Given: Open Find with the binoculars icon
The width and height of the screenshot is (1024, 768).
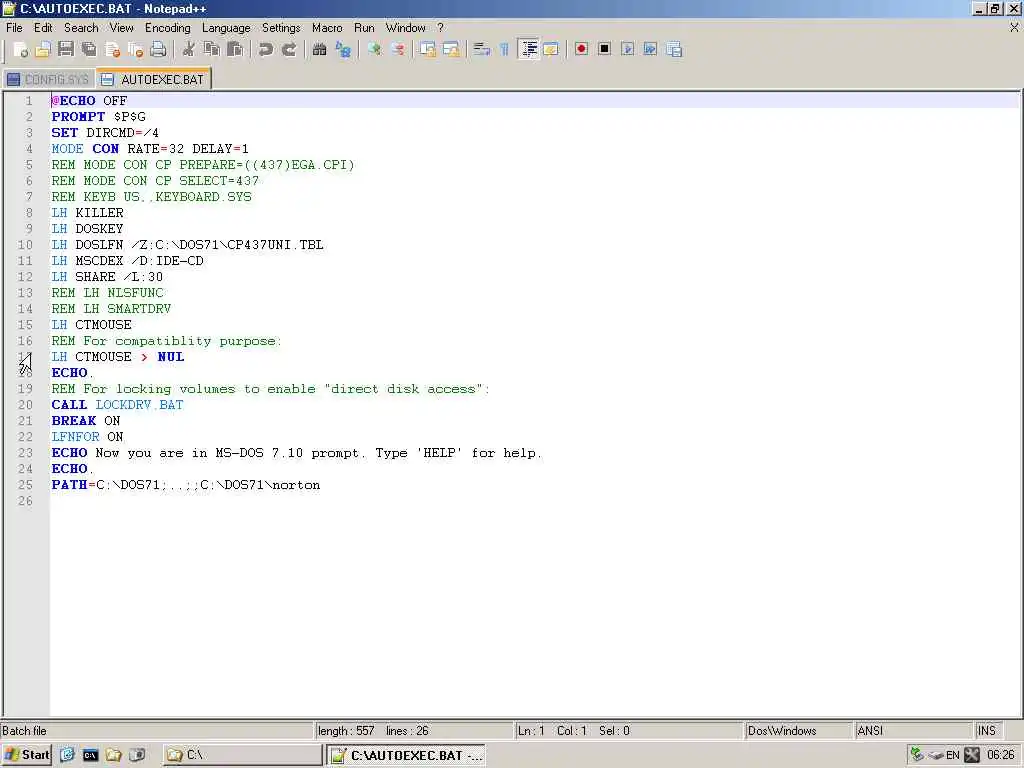Looking at the screenshot, I should click(x=319, y=50).
